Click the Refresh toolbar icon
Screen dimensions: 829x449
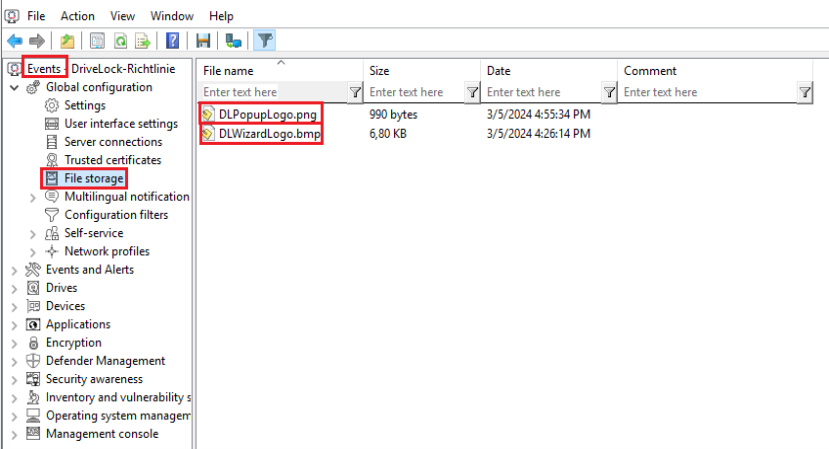coord(121,41)
